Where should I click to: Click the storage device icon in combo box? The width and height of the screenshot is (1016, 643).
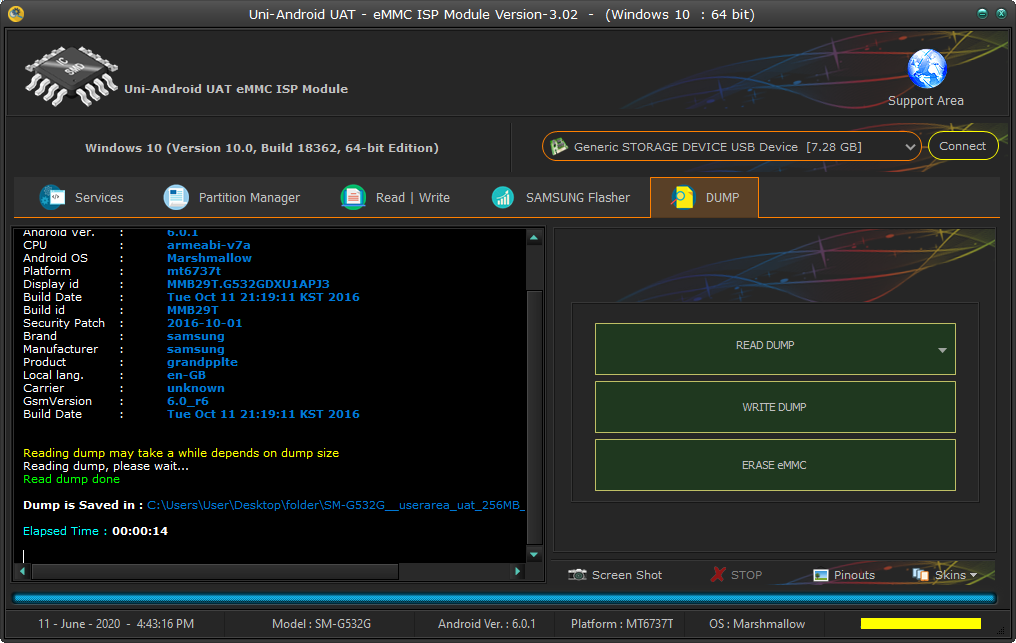[559, 146]
